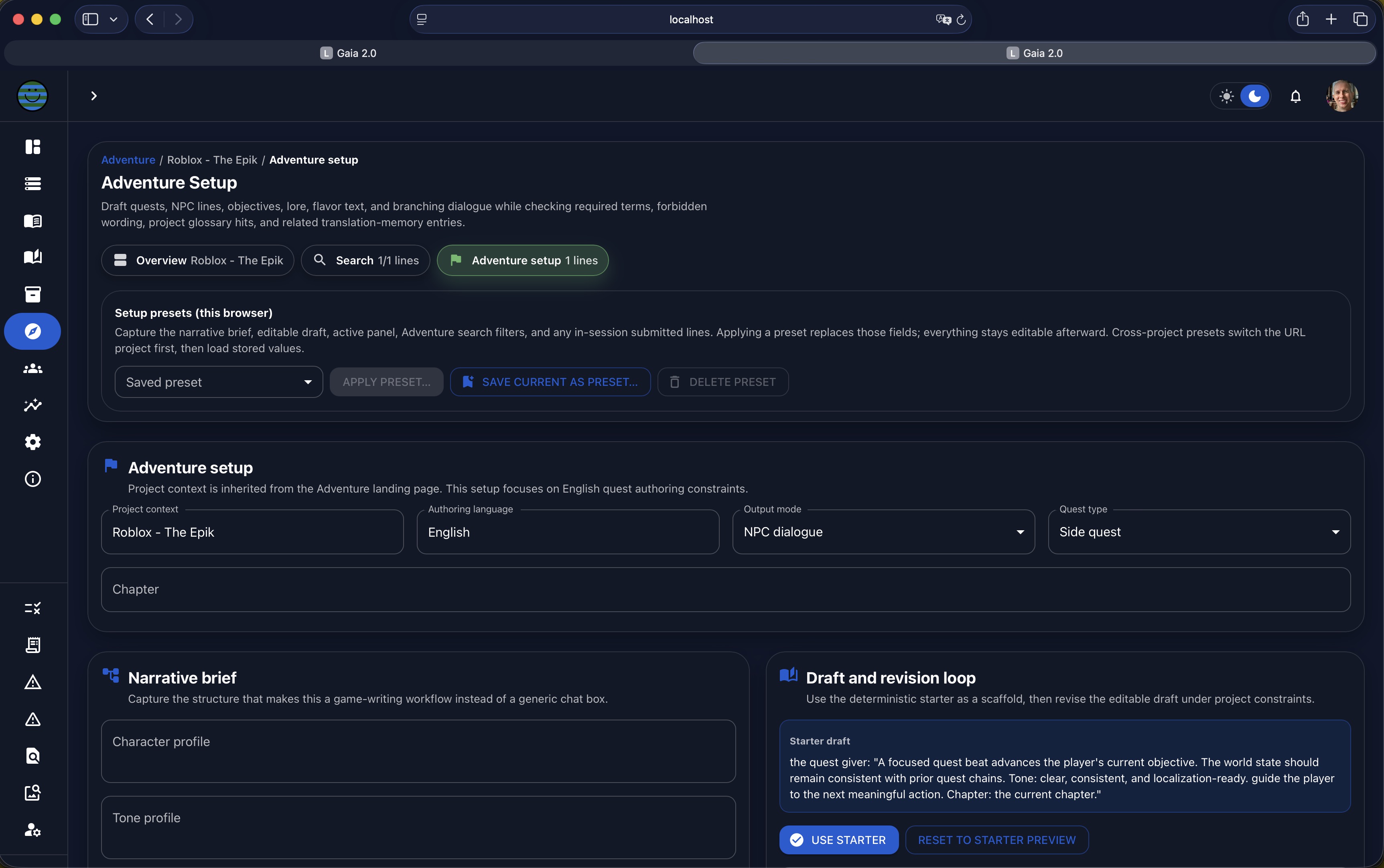Click the Roblox - The Epik breadcrumb

[x=212, y=160]
